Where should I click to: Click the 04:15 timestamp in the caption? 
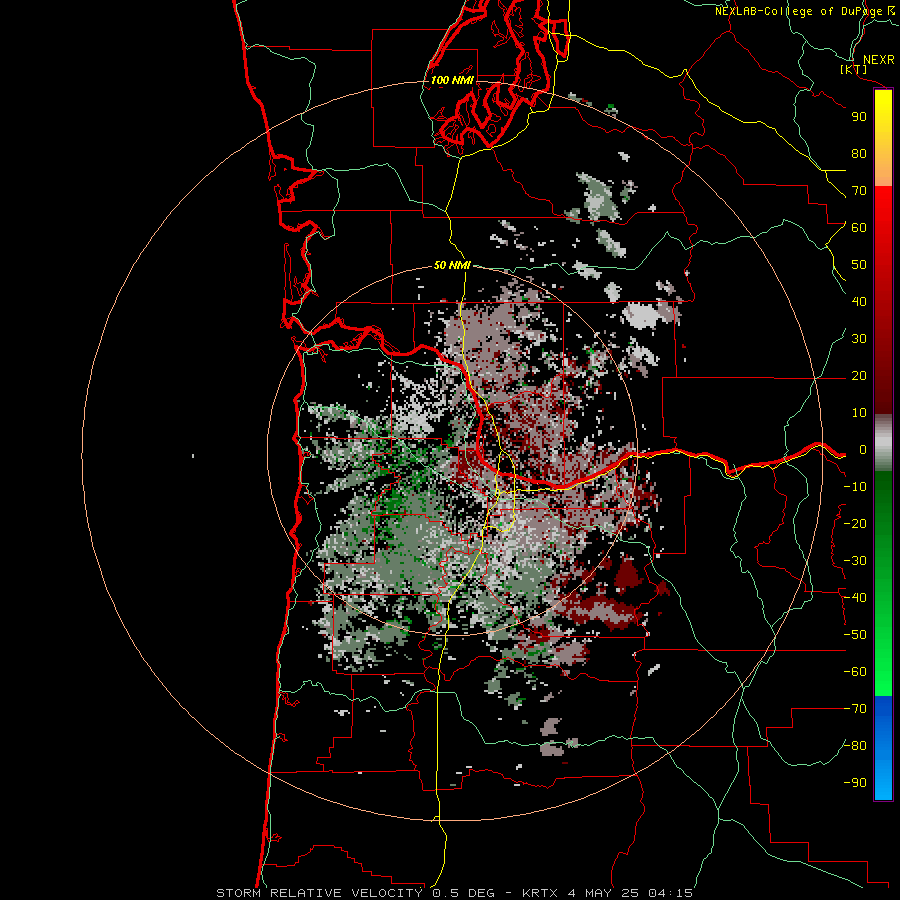tap(670, 893)
